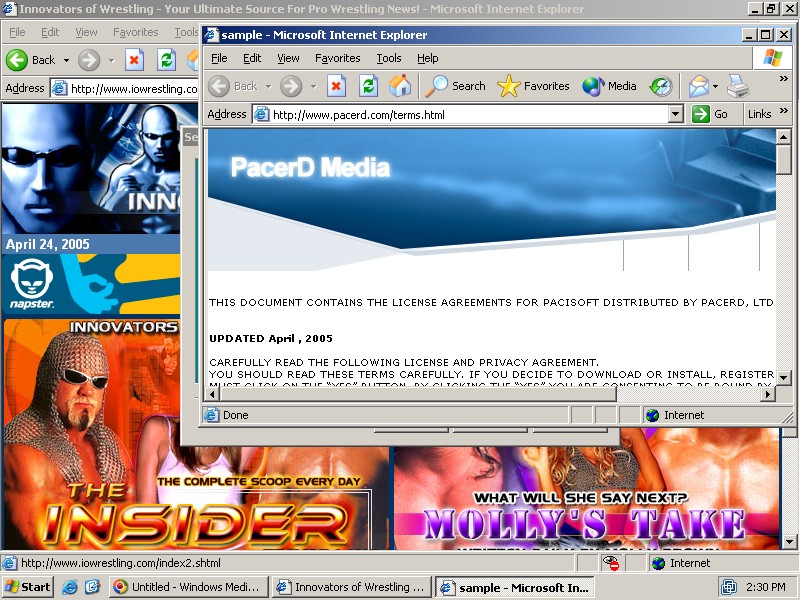The width and height of the screenshot is (800, 600).
Task: Refresh the page in the sample window
Action: (x=368, y=86)
